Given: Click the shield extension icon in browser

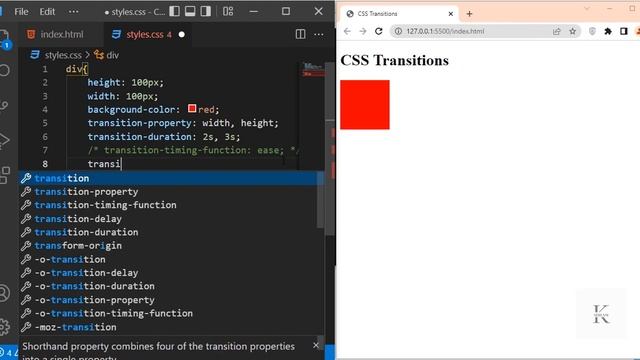Looking at the screenshot, I should click(x=592, y=31).
